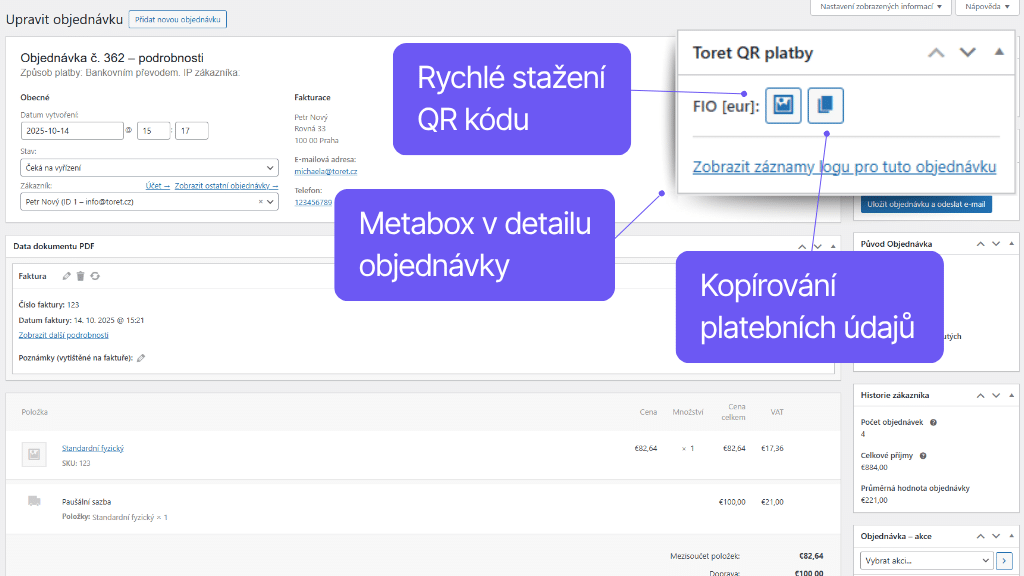Copy FIO payment details
This screenshot has height=576, width=1024.
click(825, 106)
